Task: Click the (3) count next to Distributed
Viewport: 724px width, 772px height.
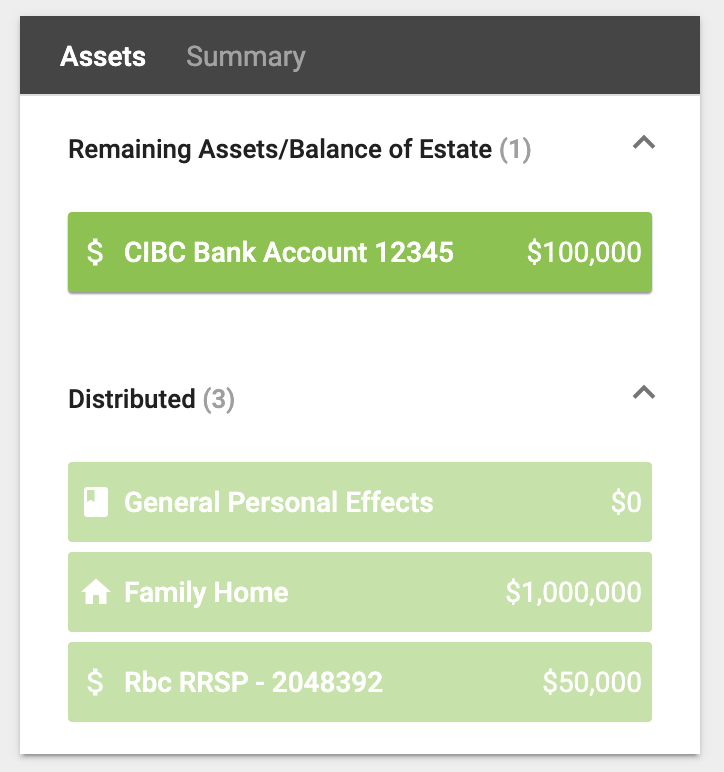Action: click(219, 399)
